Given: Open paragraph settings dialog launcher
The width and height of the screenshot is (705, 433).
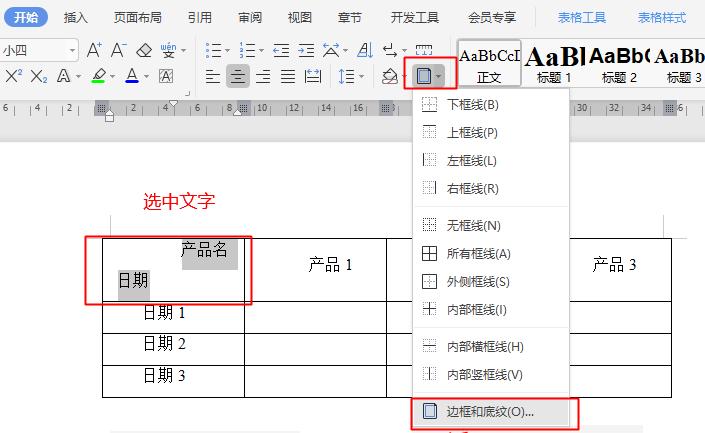Looking at the screenshot, I should click(x=187, y=94).
